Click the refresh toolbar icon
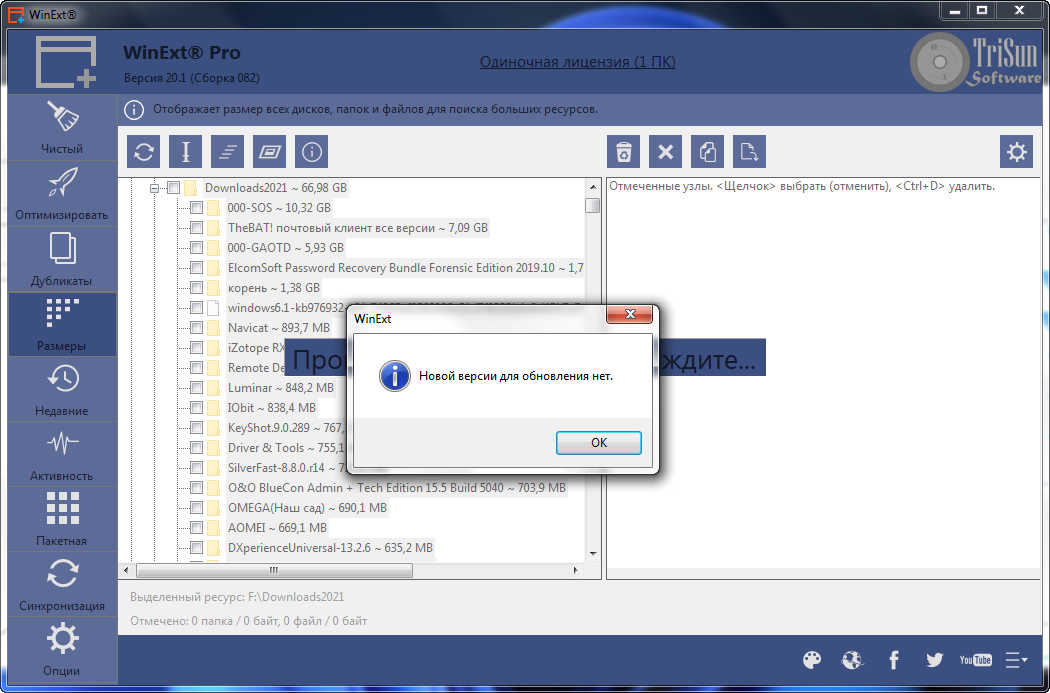1050x693 pixels. click(144, 152)
